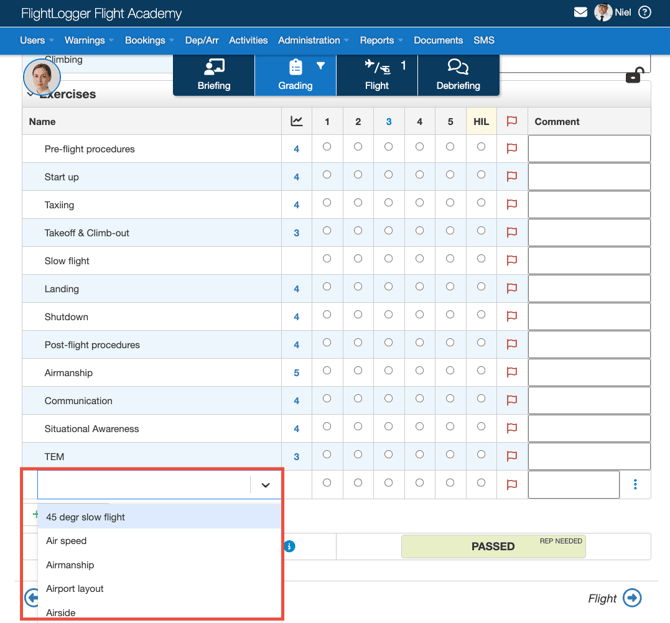
Task: Mark HIL for Slow flight
Action: click(x=481, y=259)
